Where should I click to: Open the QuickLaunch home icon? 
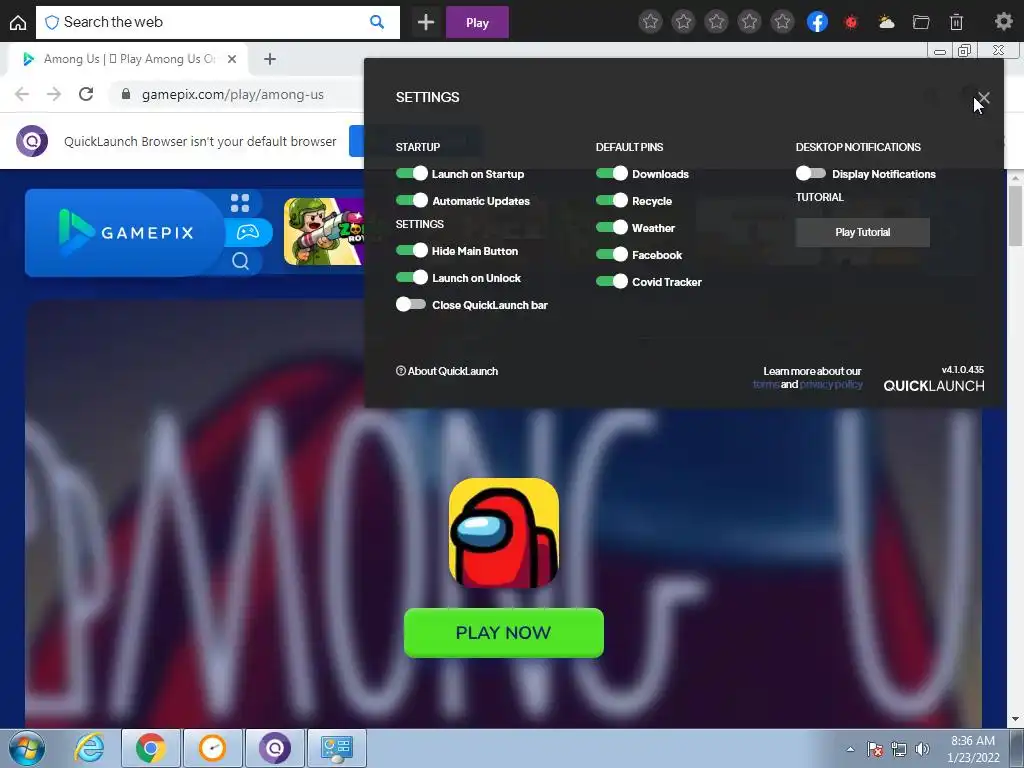18,23
